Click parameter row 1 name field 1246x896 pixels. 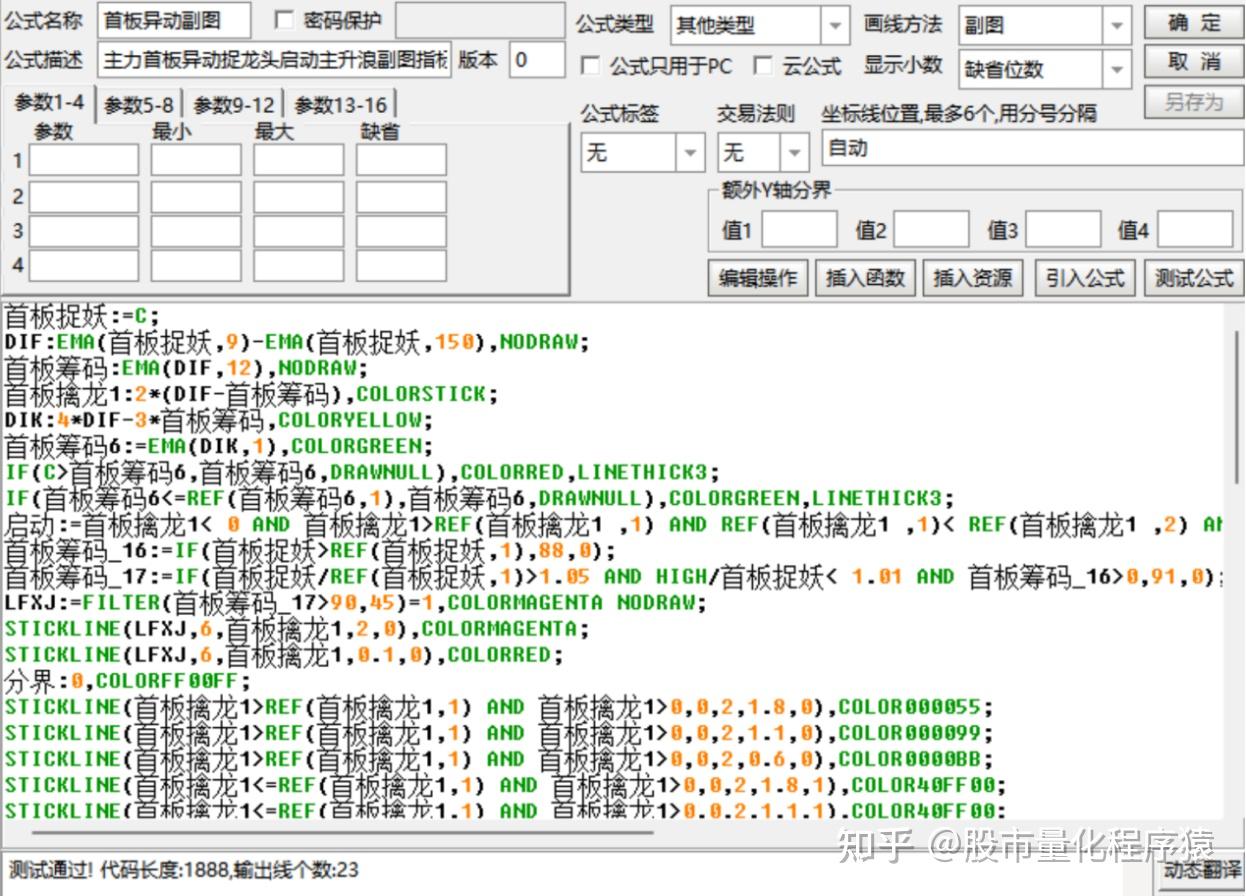tap(84, 160)
